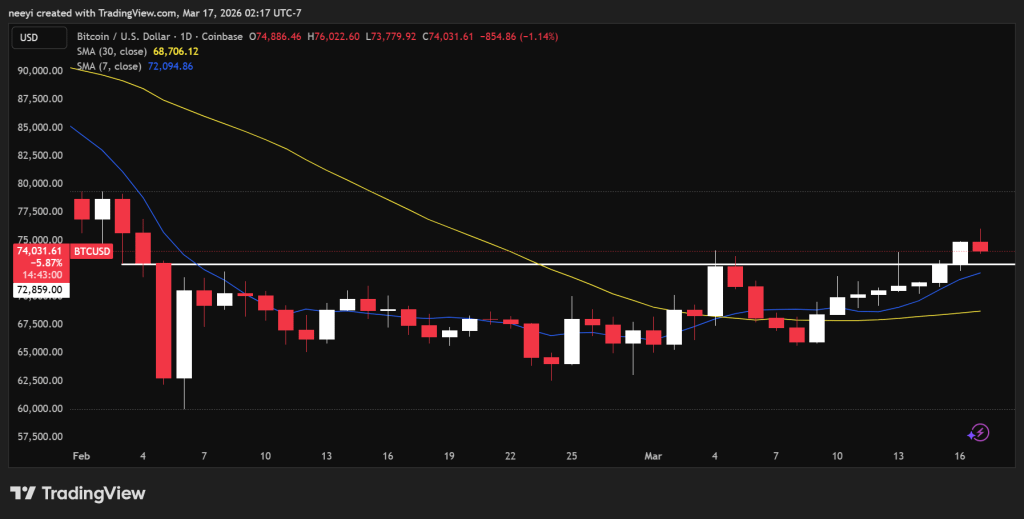Click the 68,706.12 SMA value text
This screenshot has width=1024, height=519.
point(176,52)
